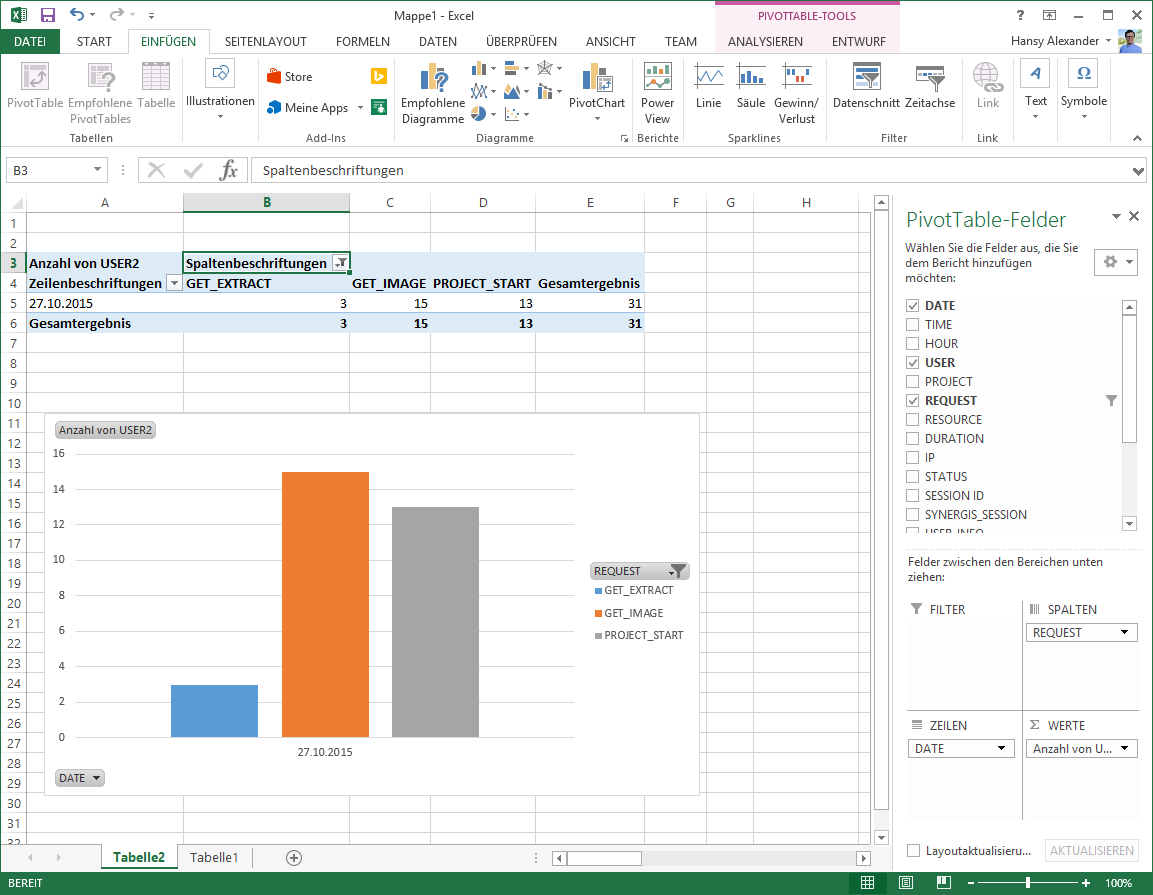Insert a Zeitachse timeline
1153x895 pixels.
(x=930, y=84)
